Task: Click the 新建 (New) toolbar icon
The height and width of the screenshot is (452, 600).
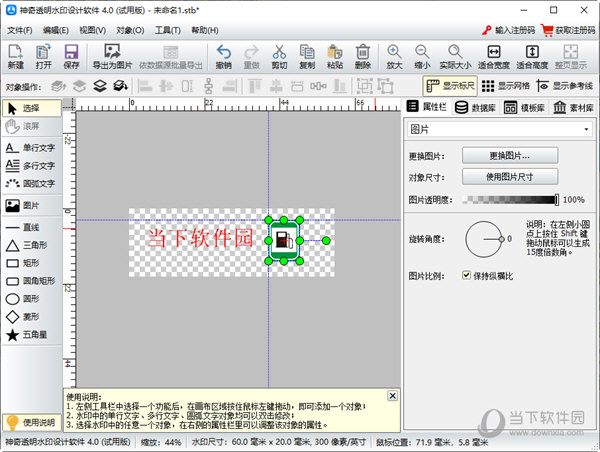Action: click(15, 57)
